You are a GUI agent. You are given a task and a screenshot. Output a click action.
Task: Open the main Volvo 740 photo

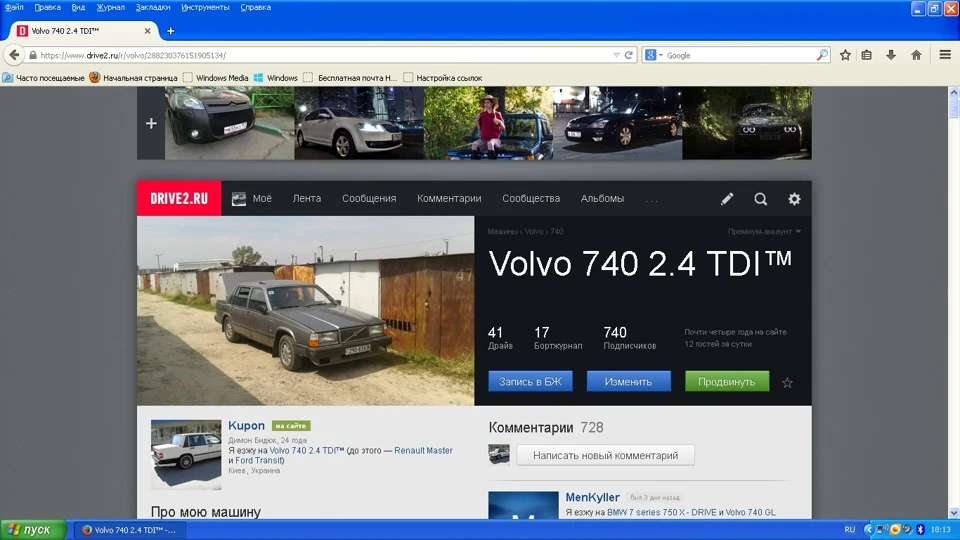click(306, 310)
